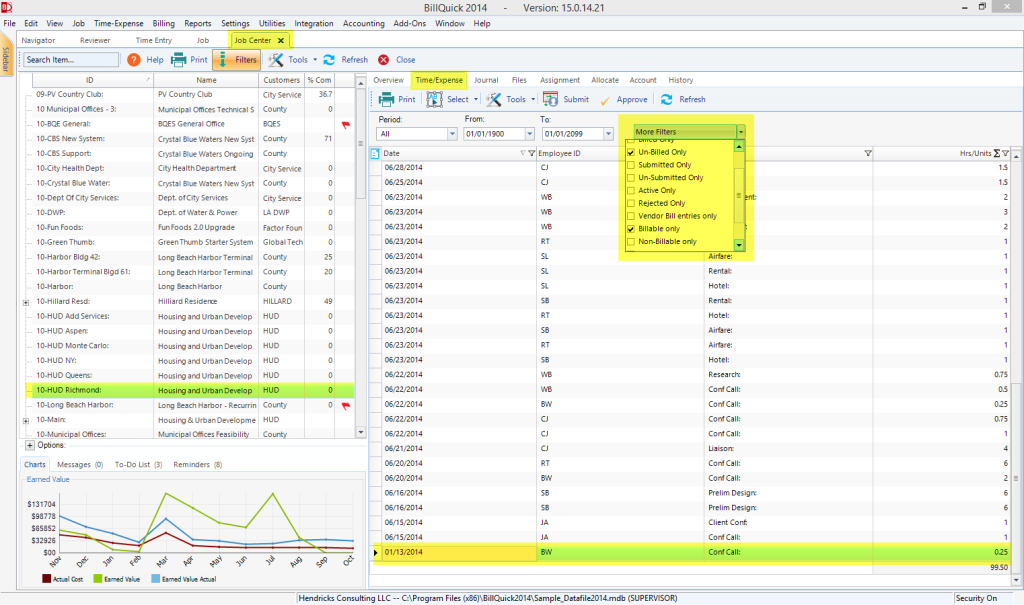Open the To date dropdown
Screen dimensions: 1024x605
(609, 134)
